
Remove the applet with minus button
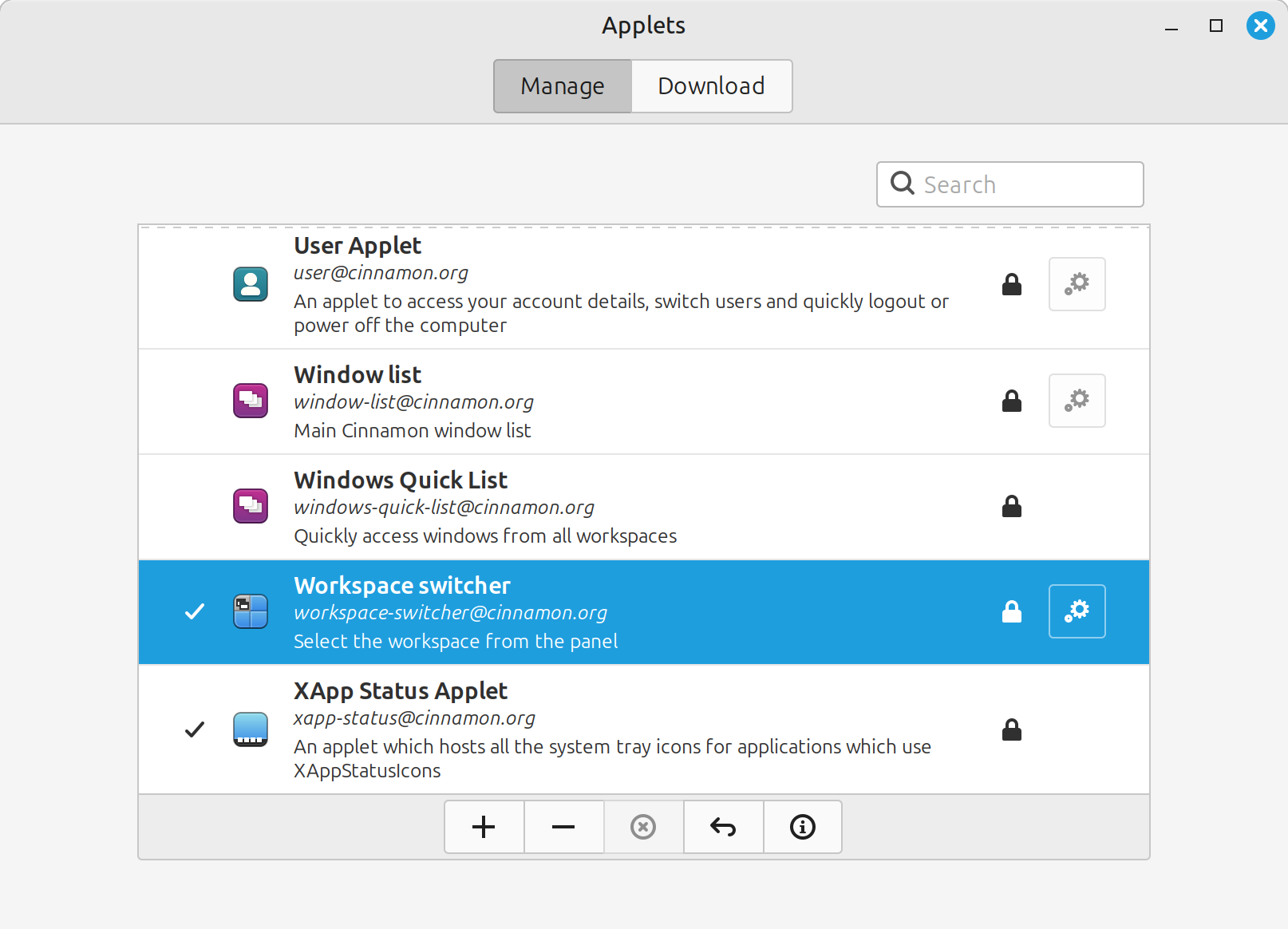click(563, 827)
